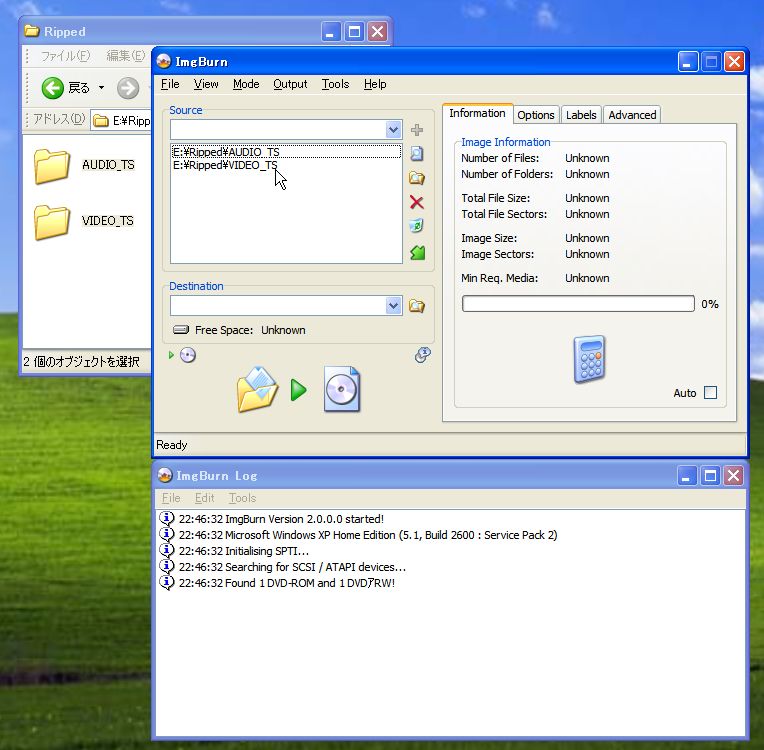
Task: Open the ImgBurn Tools menu
Action: coord(335,84)
